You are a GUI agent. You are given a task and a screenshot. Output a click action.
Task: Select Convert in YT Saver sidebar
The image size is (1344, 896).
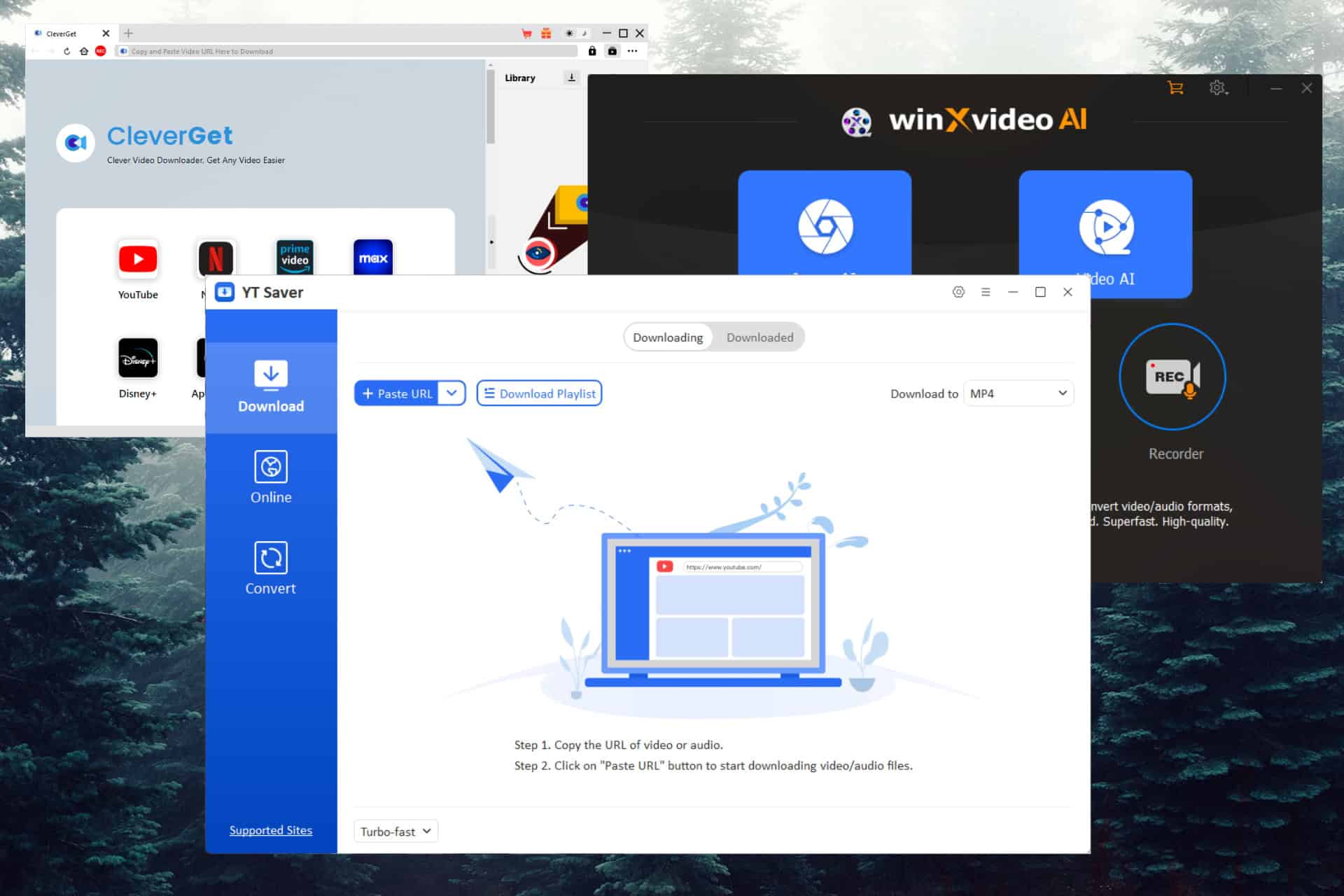pyautogui.click(x=271, y=569)
